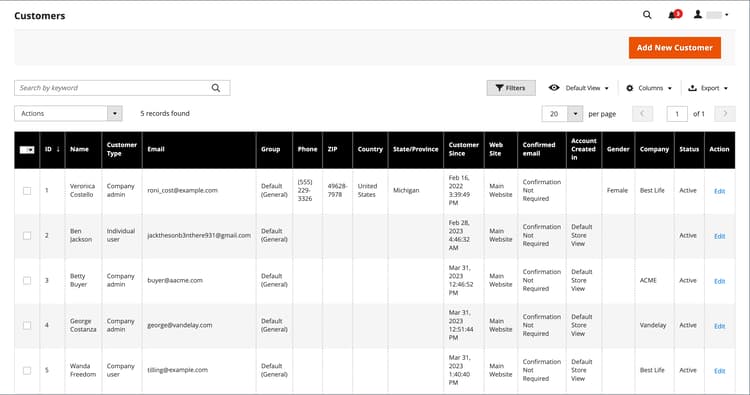The width and height of the screenshot is (750, 395).
Task: Open the select-all checkbox dropdown in header
Action: click(27, 150)
